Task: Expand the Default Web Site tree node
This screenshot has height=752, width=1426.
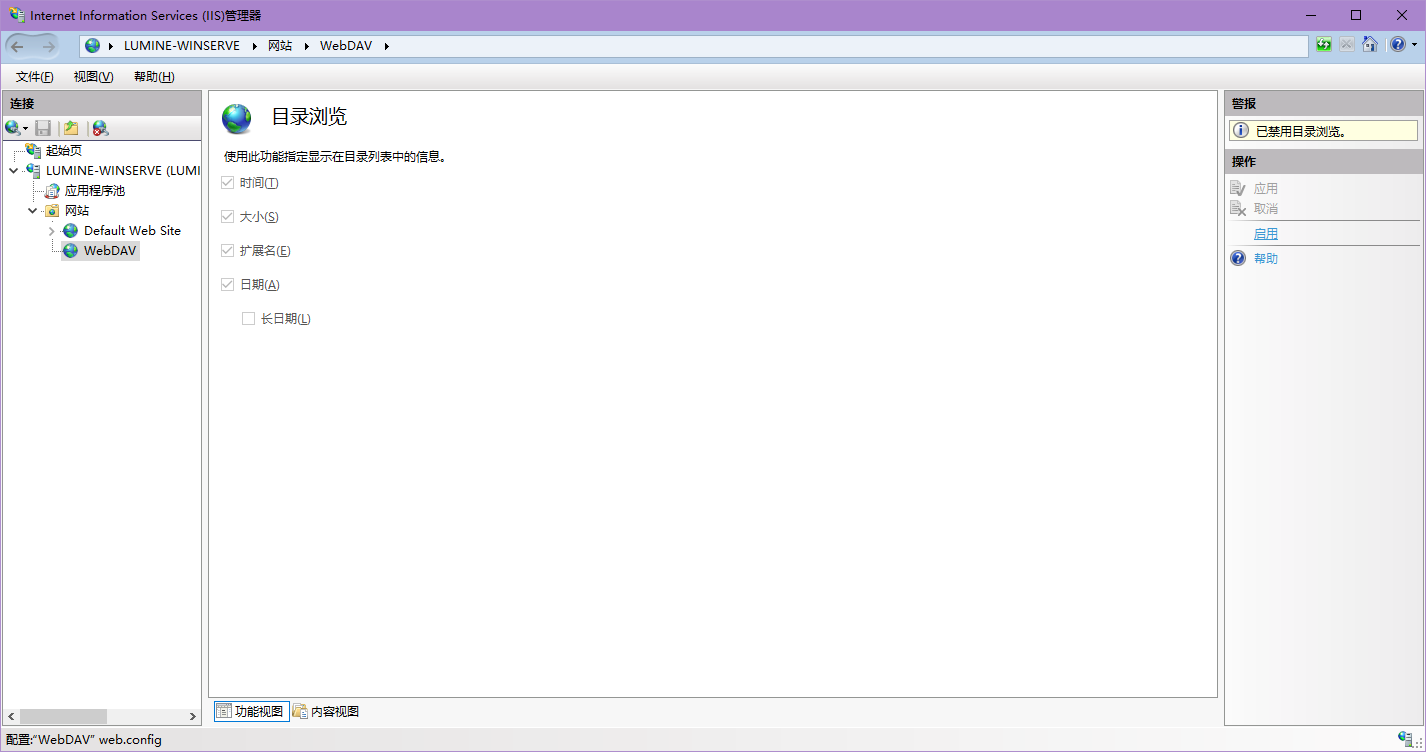Action: click(52, 231)
